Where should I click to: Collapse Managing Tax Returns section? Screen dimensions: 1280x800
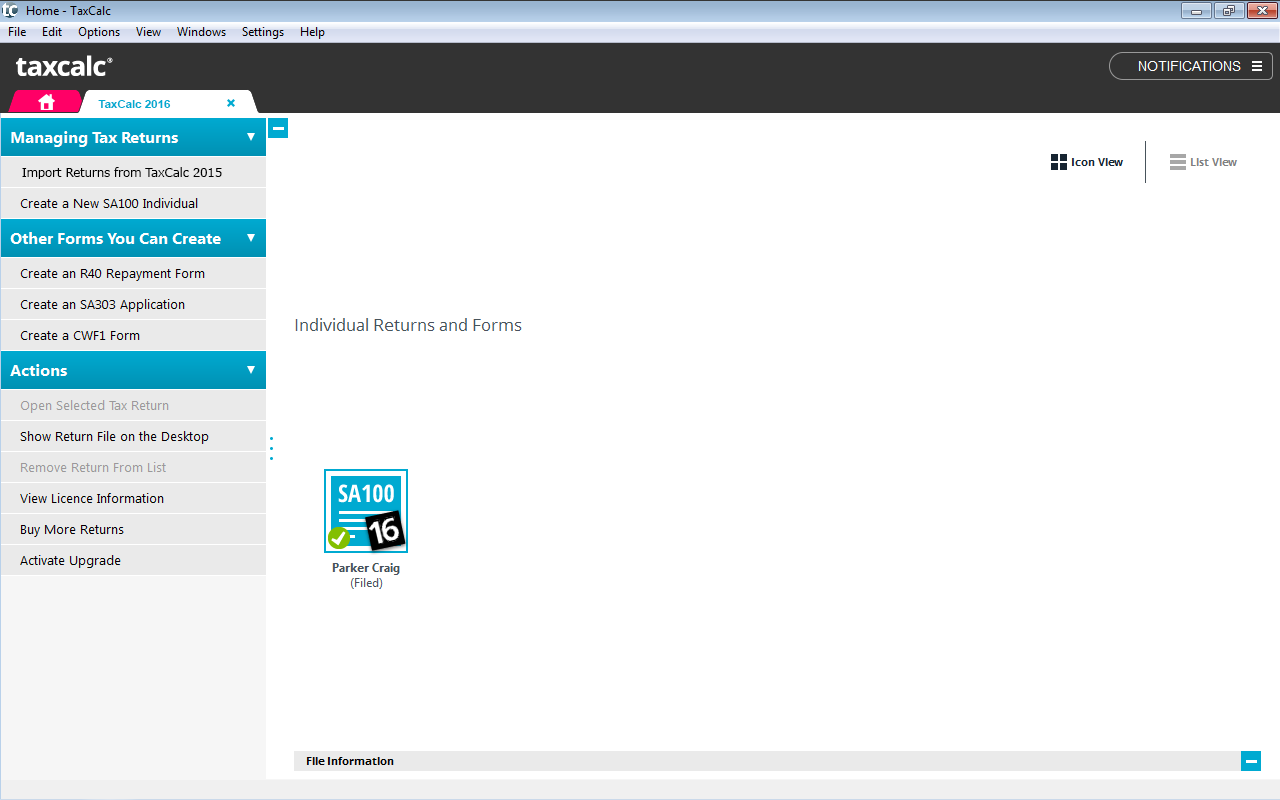pos(251,137)
